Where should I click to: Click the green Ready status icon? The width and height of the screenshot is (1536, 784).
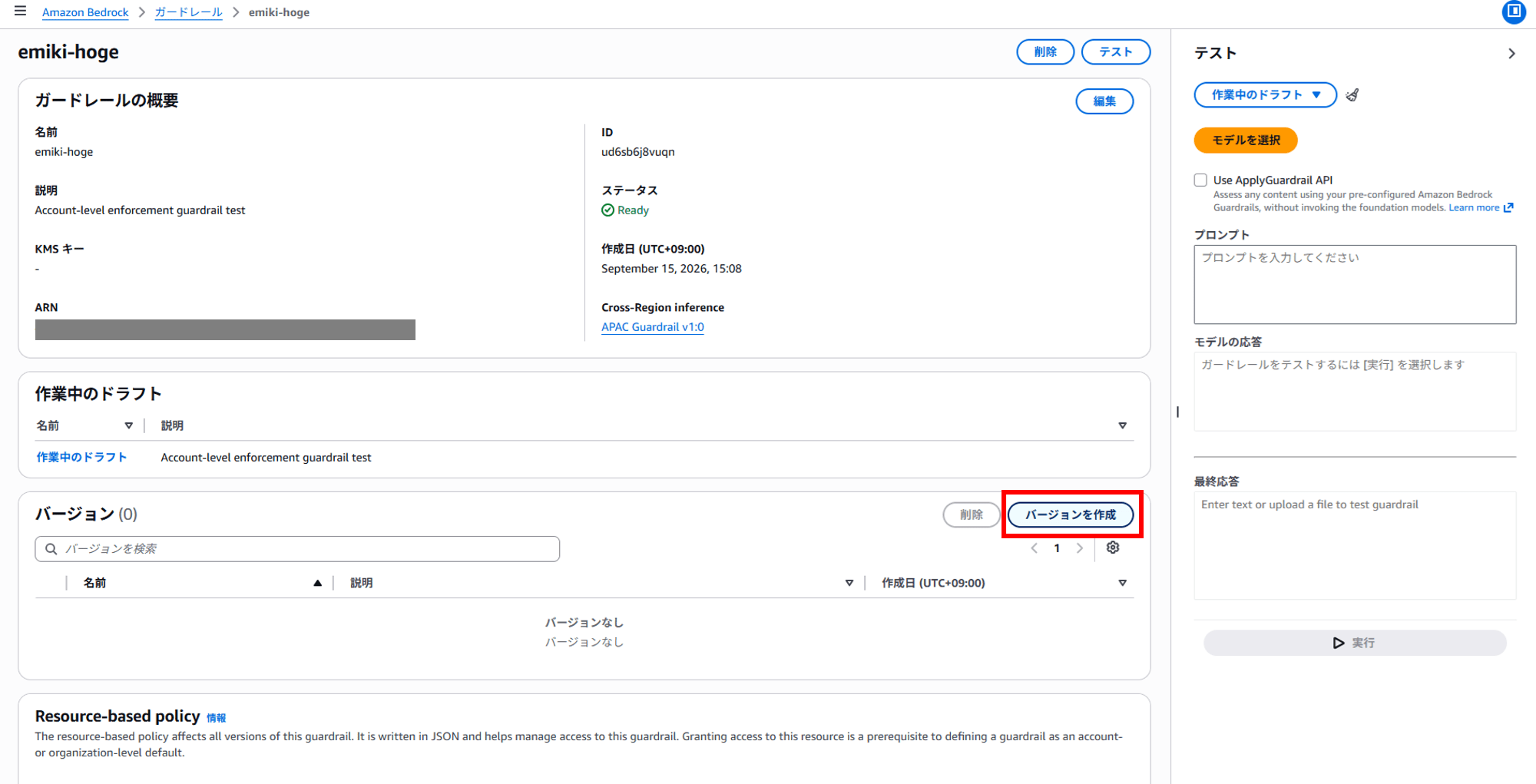pyautogui.click(x=607, y=210)
